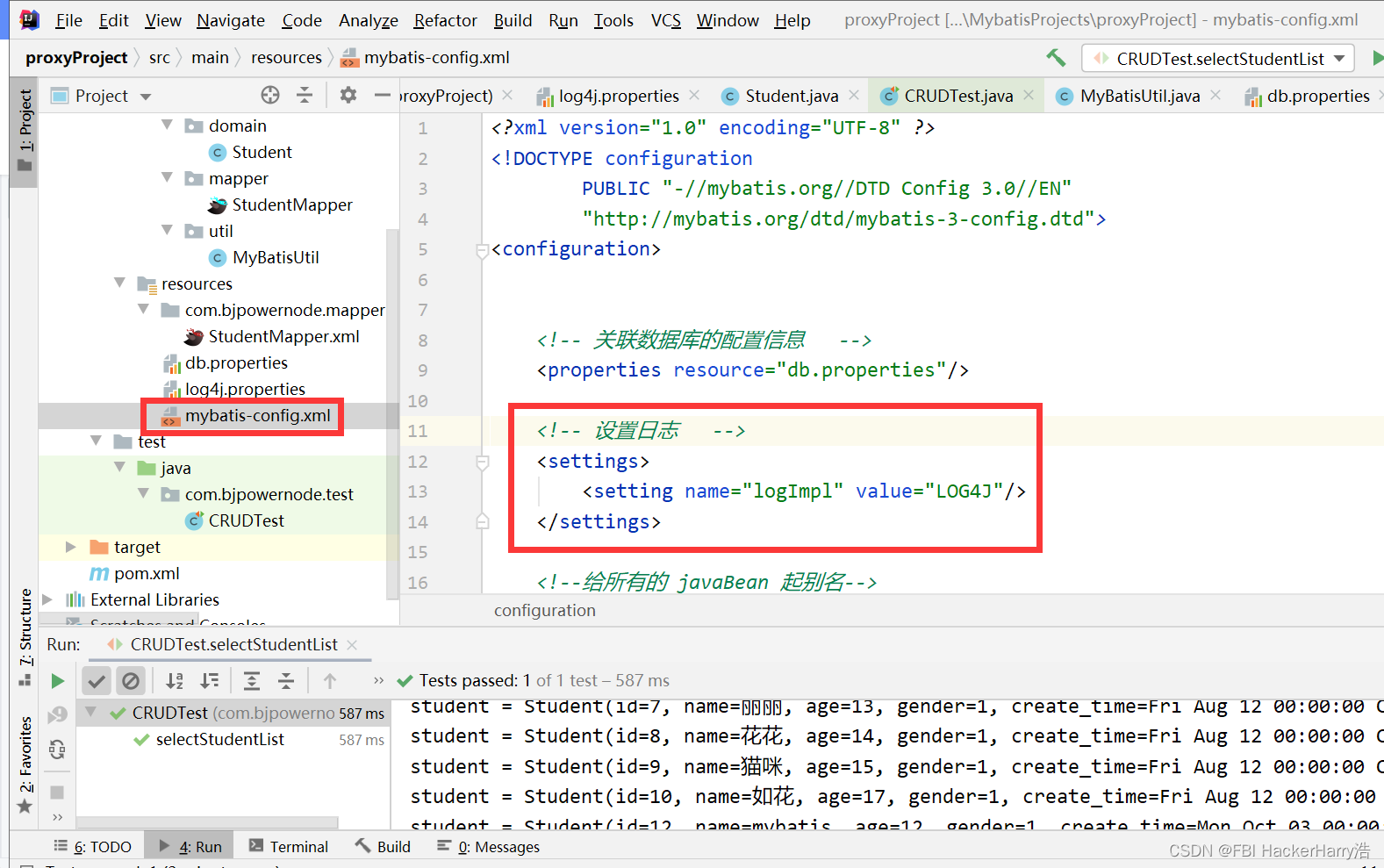Close the CRUDTest.java tab
The image size is (1384, 868).
[x=1028, y=95]
